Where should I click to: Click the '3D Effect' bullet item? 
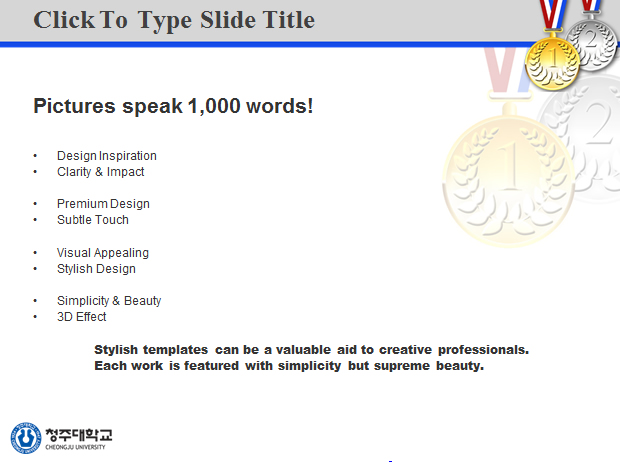pos(81,317)
